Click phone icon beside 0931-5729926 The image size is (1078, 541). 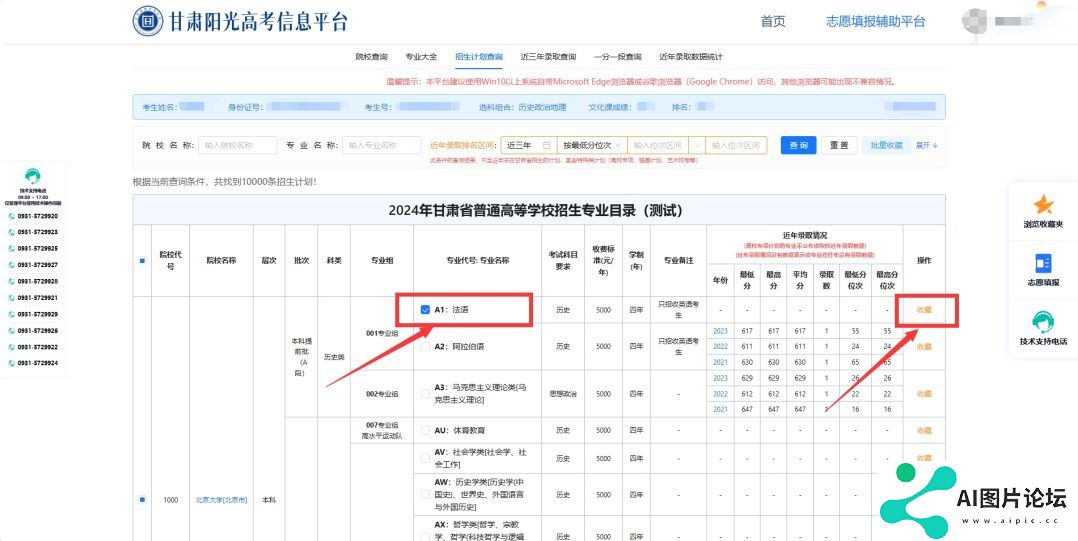(11, 331)
